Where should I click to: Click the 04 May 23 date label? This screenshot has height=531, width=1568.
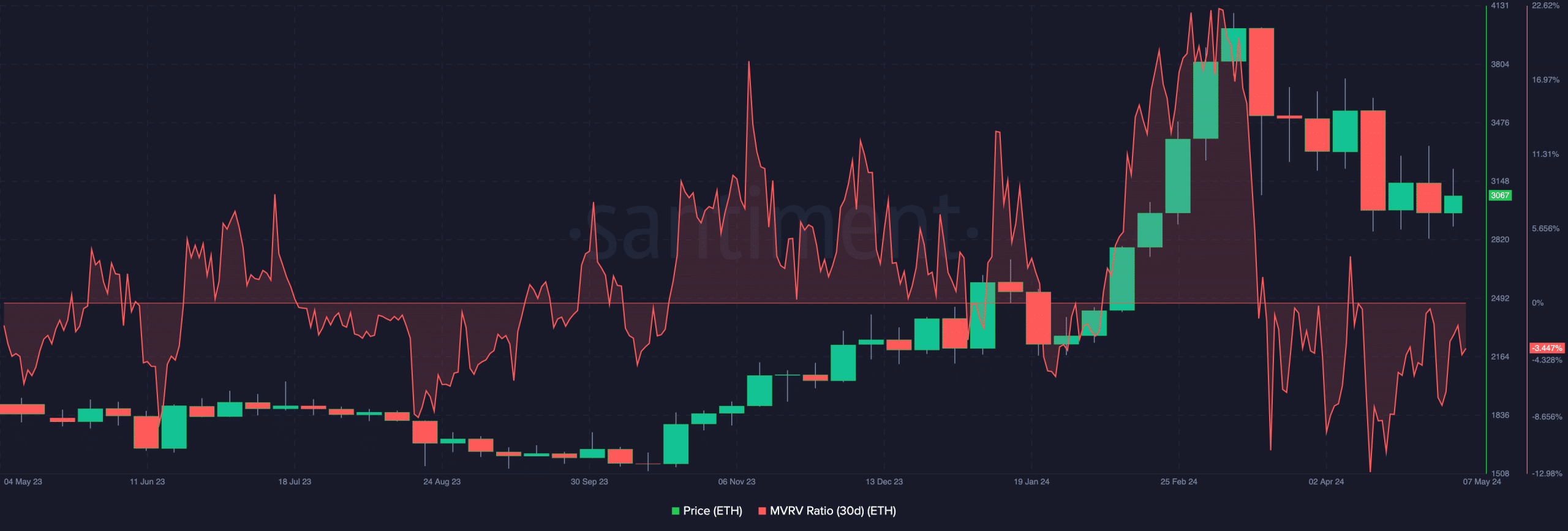pos(23,481)
